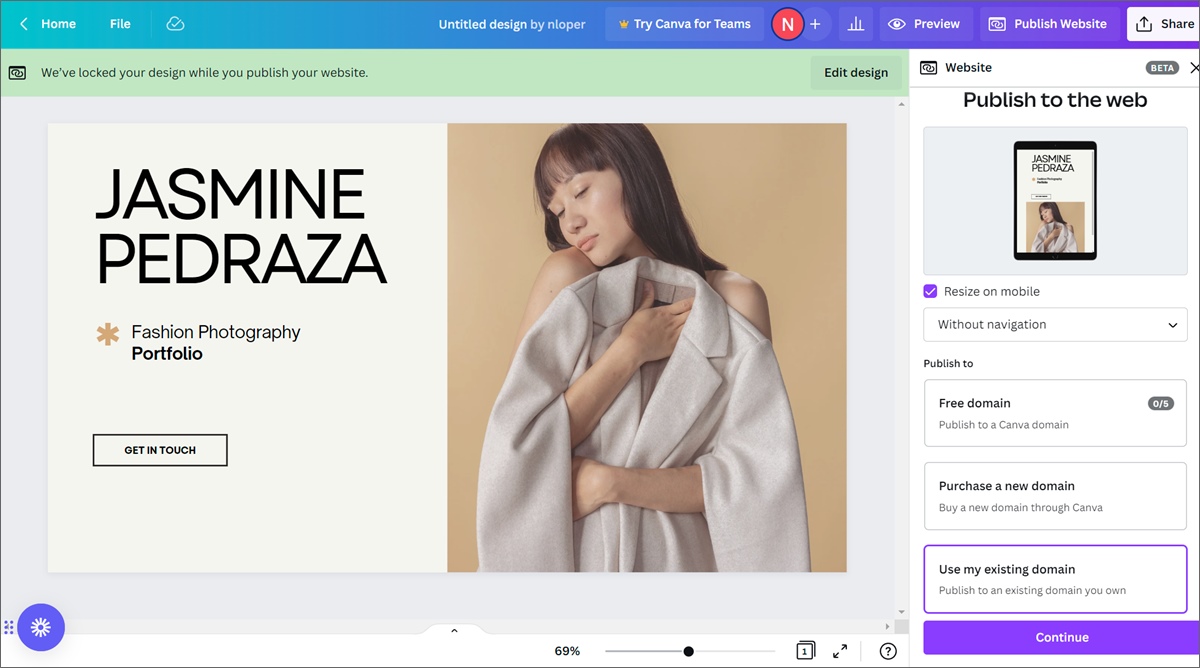Click the Continue button
Screen dimensions: 1200x668
coord(1061,637)
